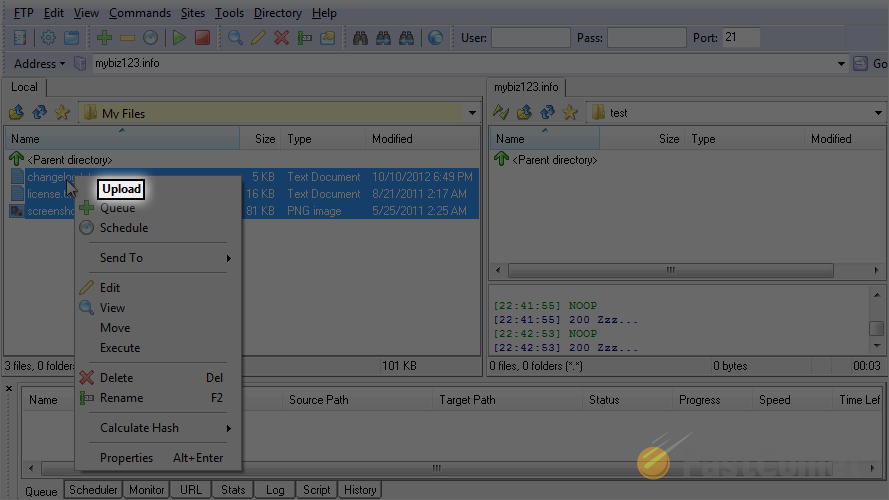Viewport: 889px width, 500px height.
Task: Click local pane Favorites star icon
Action: 62,112
